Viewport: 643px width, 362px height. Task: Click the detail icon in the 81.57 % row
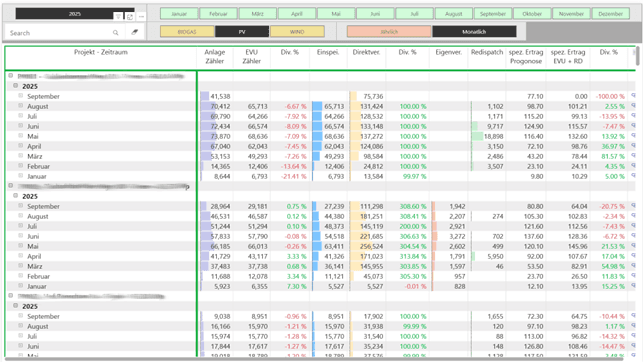633,156
